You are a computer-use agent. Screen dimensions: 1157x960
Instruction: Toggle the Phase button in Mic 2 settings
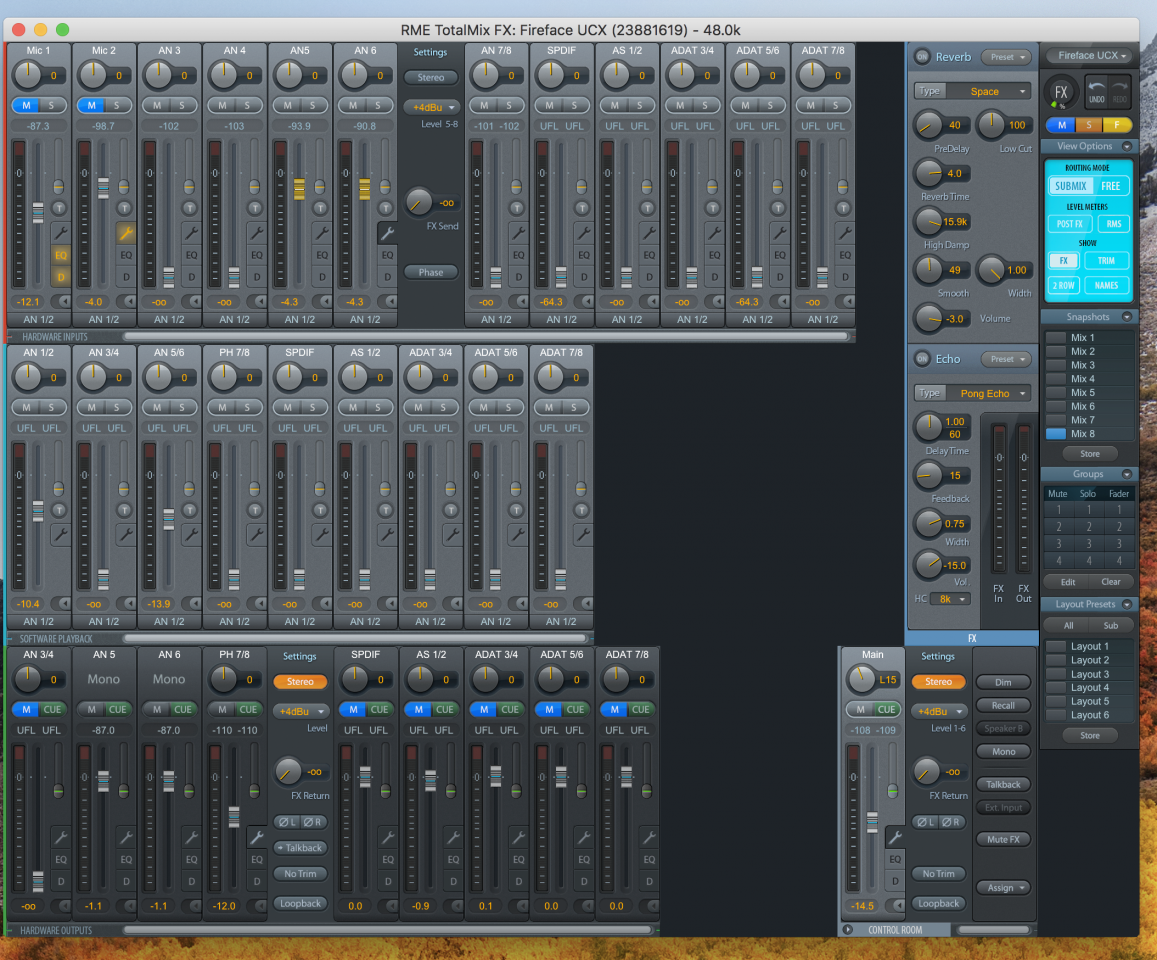431,272
